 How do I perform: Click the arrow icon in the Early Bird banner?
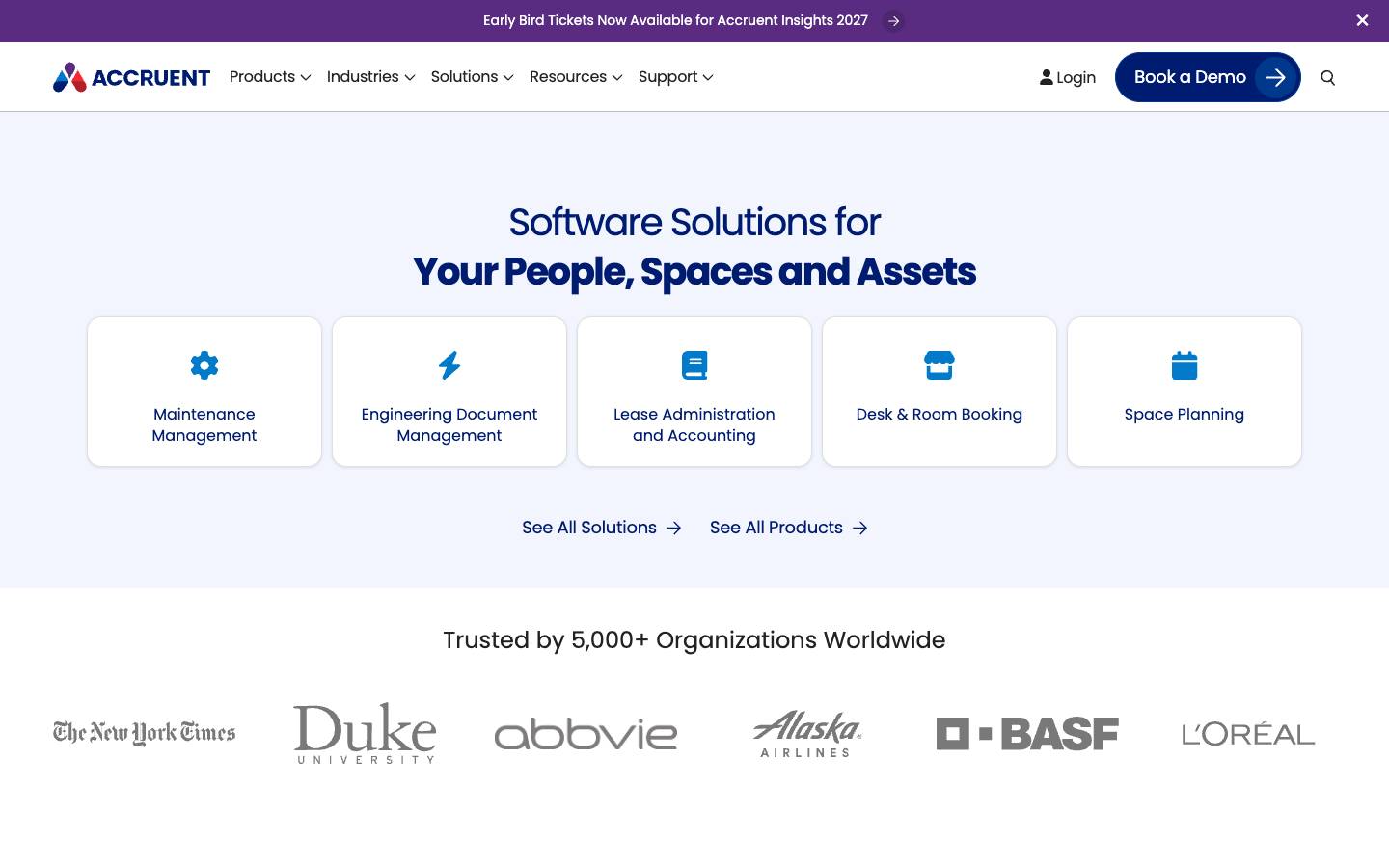point(894,21)
